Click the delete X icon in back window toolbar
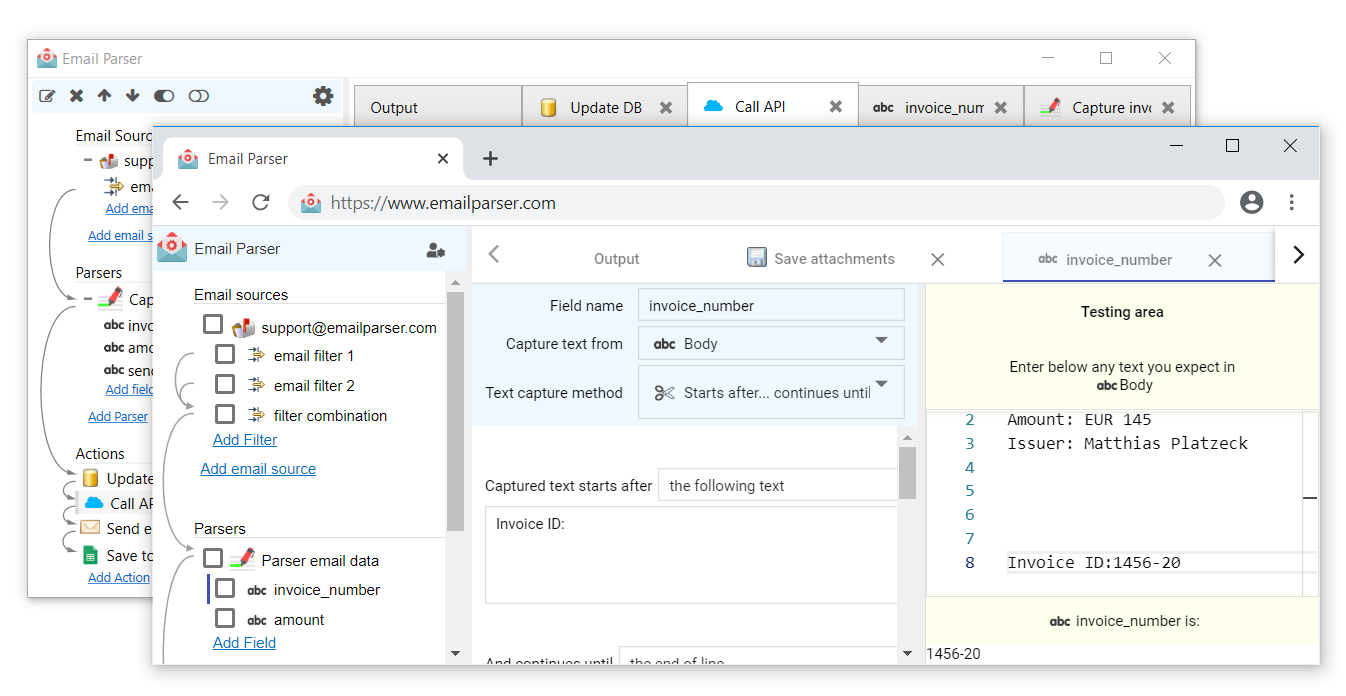This screenshot has width=1346, height=696. point(76,96)
